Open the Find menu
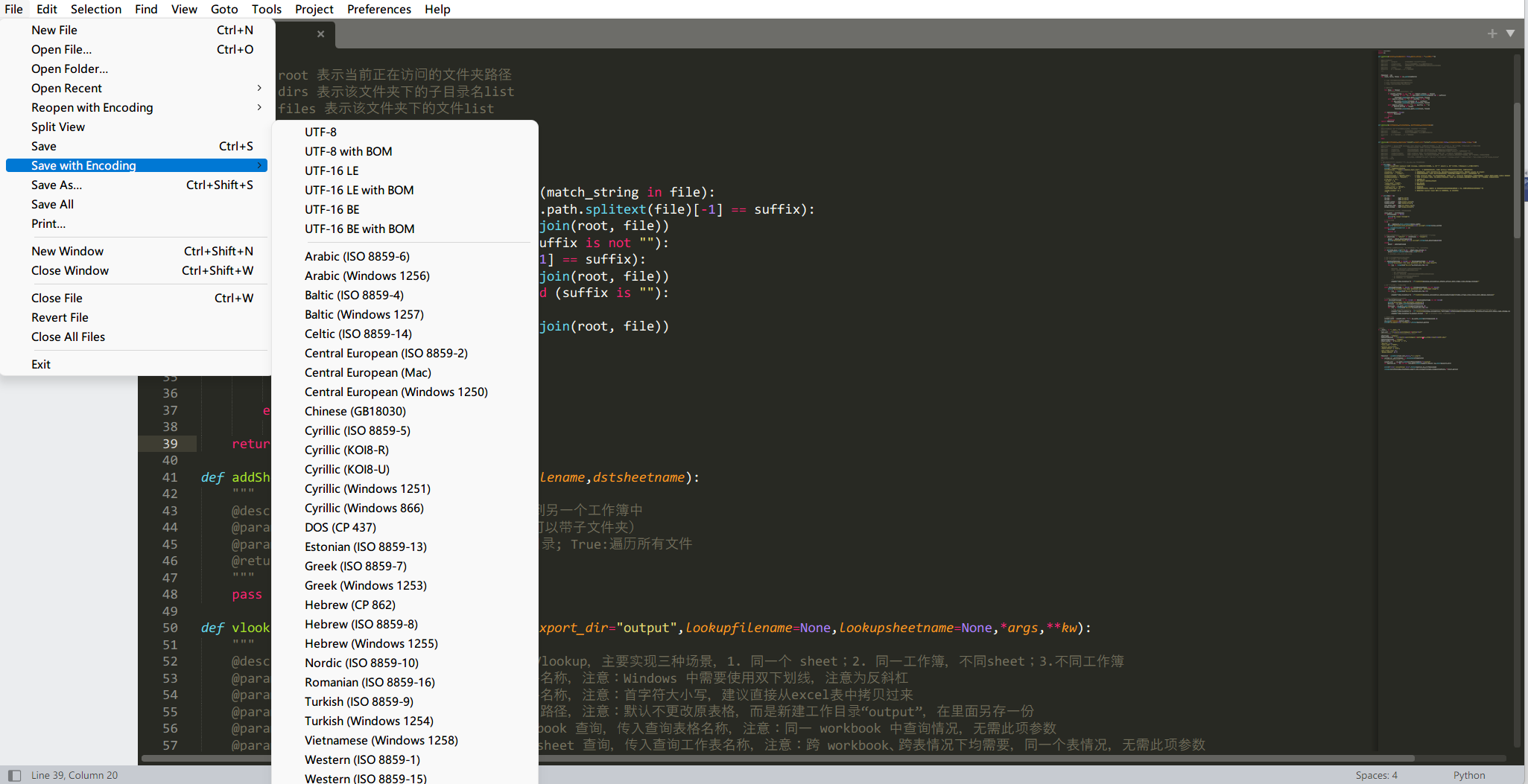The image size is (1528, 784). (x=146, y=9)
